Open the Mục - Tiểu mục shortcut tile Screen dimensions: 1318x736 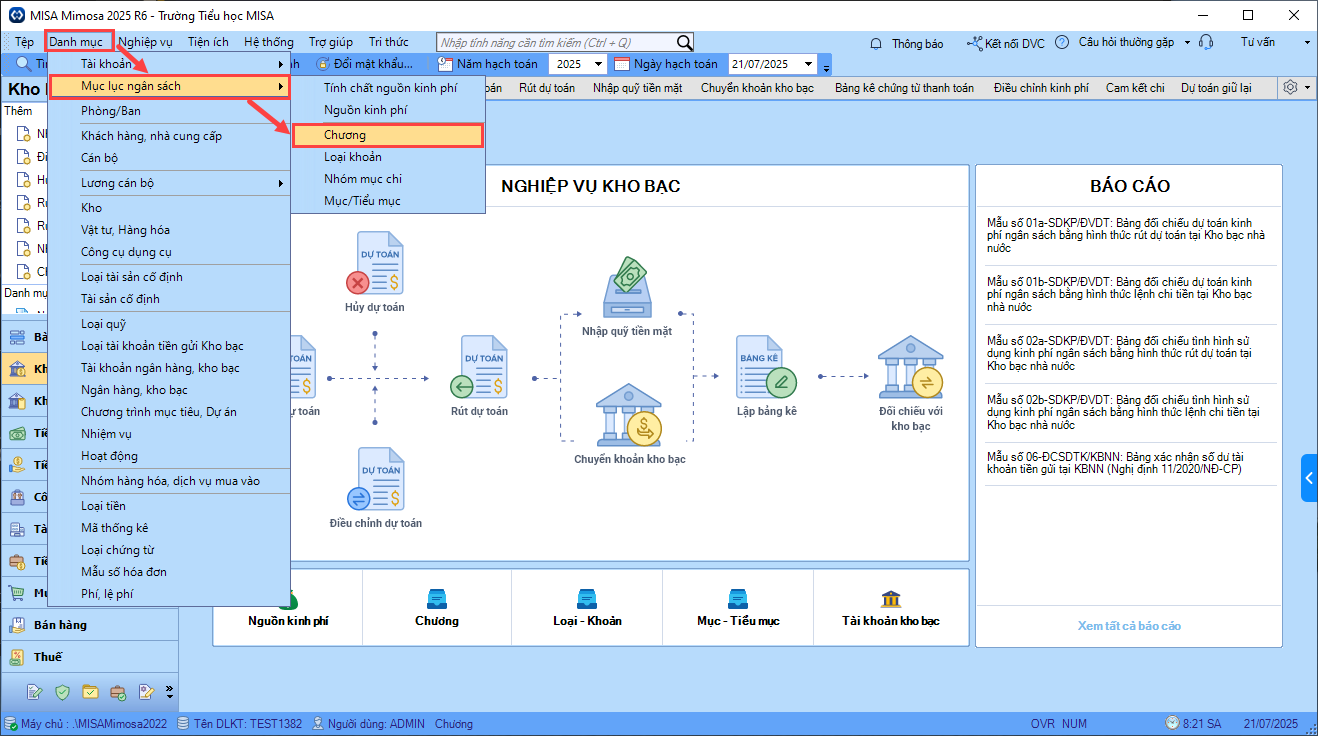738,609
